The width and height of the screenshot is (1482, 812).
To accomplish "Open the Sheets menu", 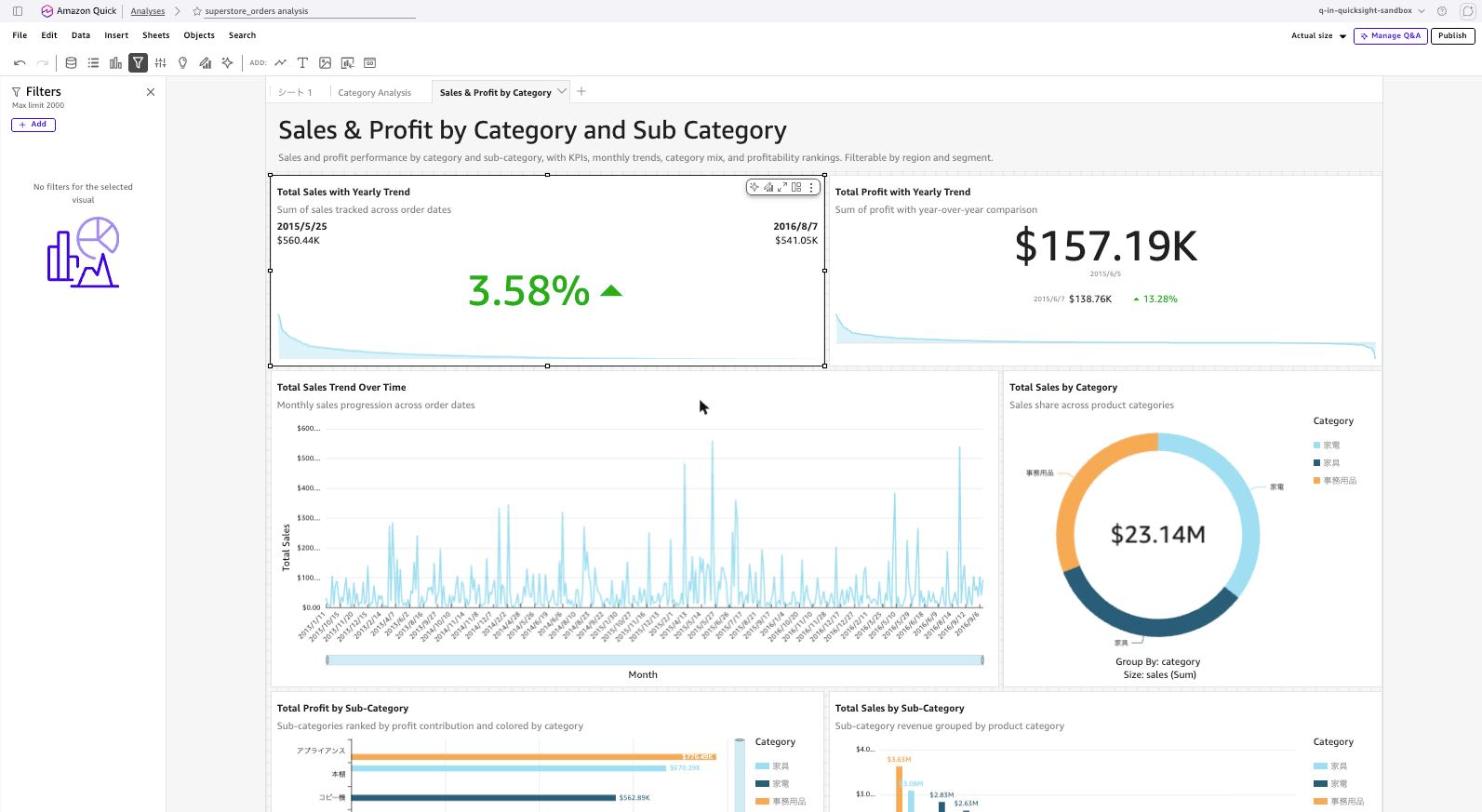I will [156, 35].
